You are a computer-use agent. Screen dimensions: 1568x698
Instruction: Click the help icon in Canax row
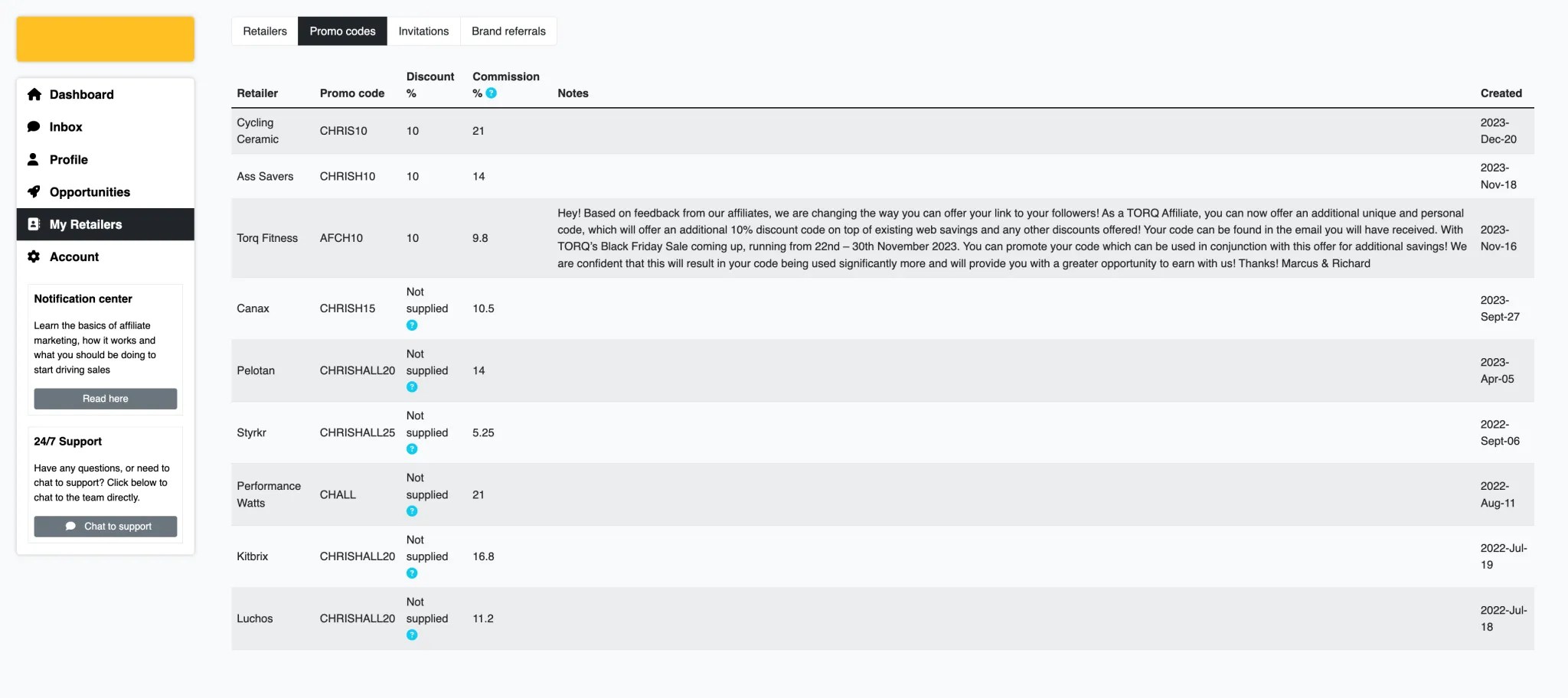coord(412,325)
